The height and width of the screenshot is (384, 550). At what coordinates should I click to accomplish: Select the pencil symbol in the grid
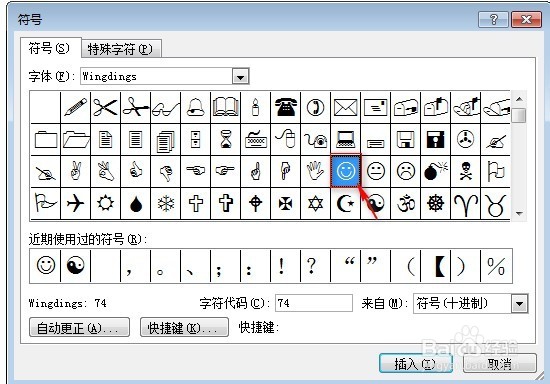pos(75,107)
